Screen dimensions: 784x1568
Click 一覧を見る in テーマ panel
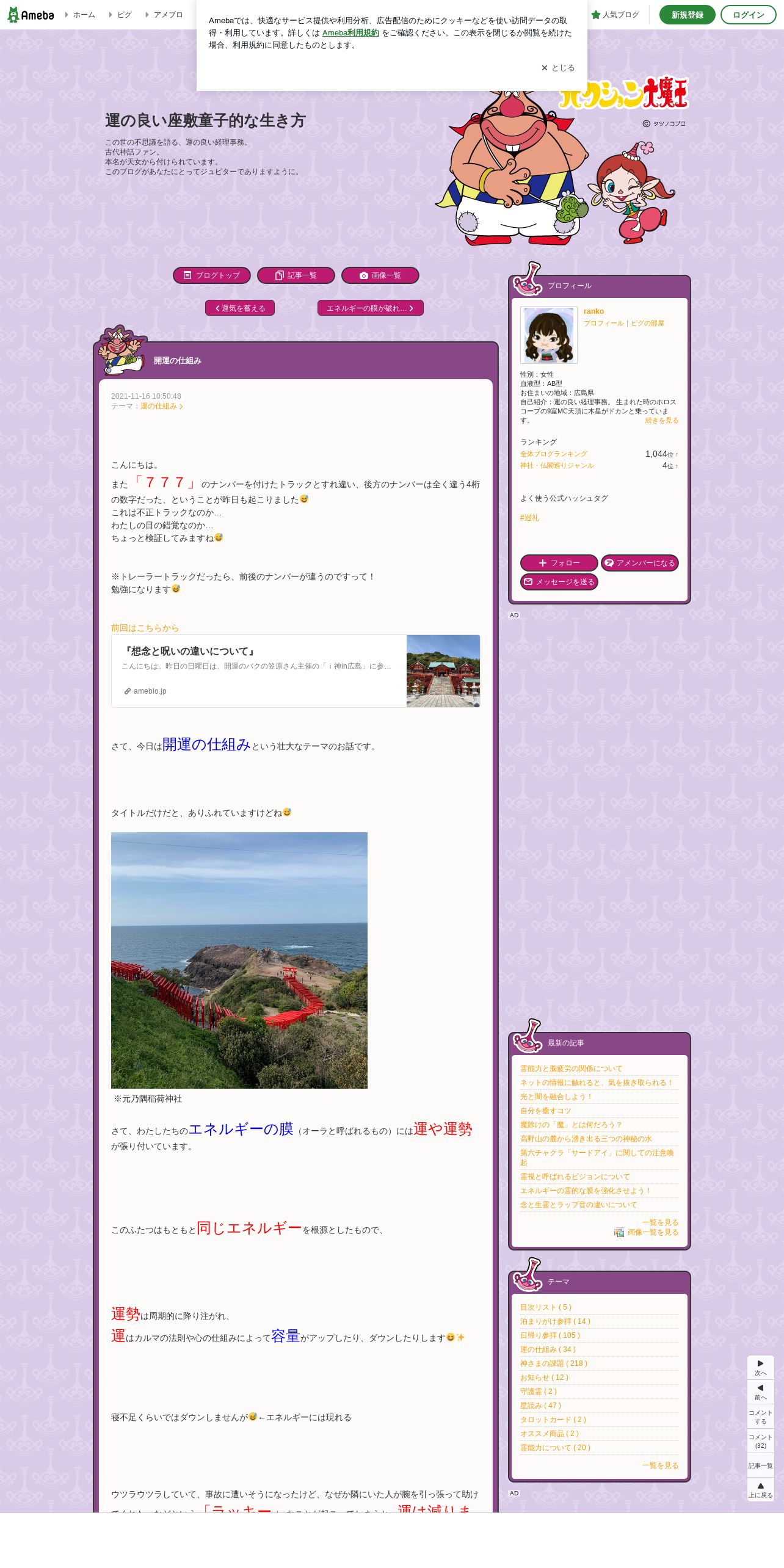pos(660,1465)
